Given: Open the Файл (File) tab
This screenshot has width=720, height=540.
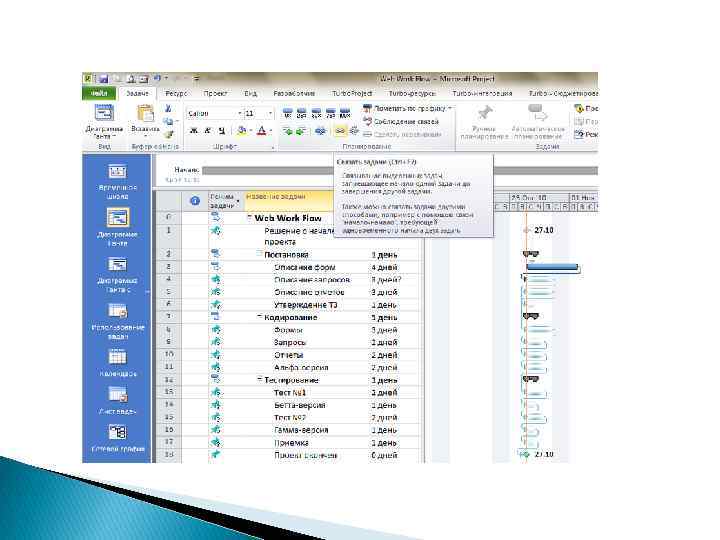Looking at the screenshot, I should pos(99,93).
